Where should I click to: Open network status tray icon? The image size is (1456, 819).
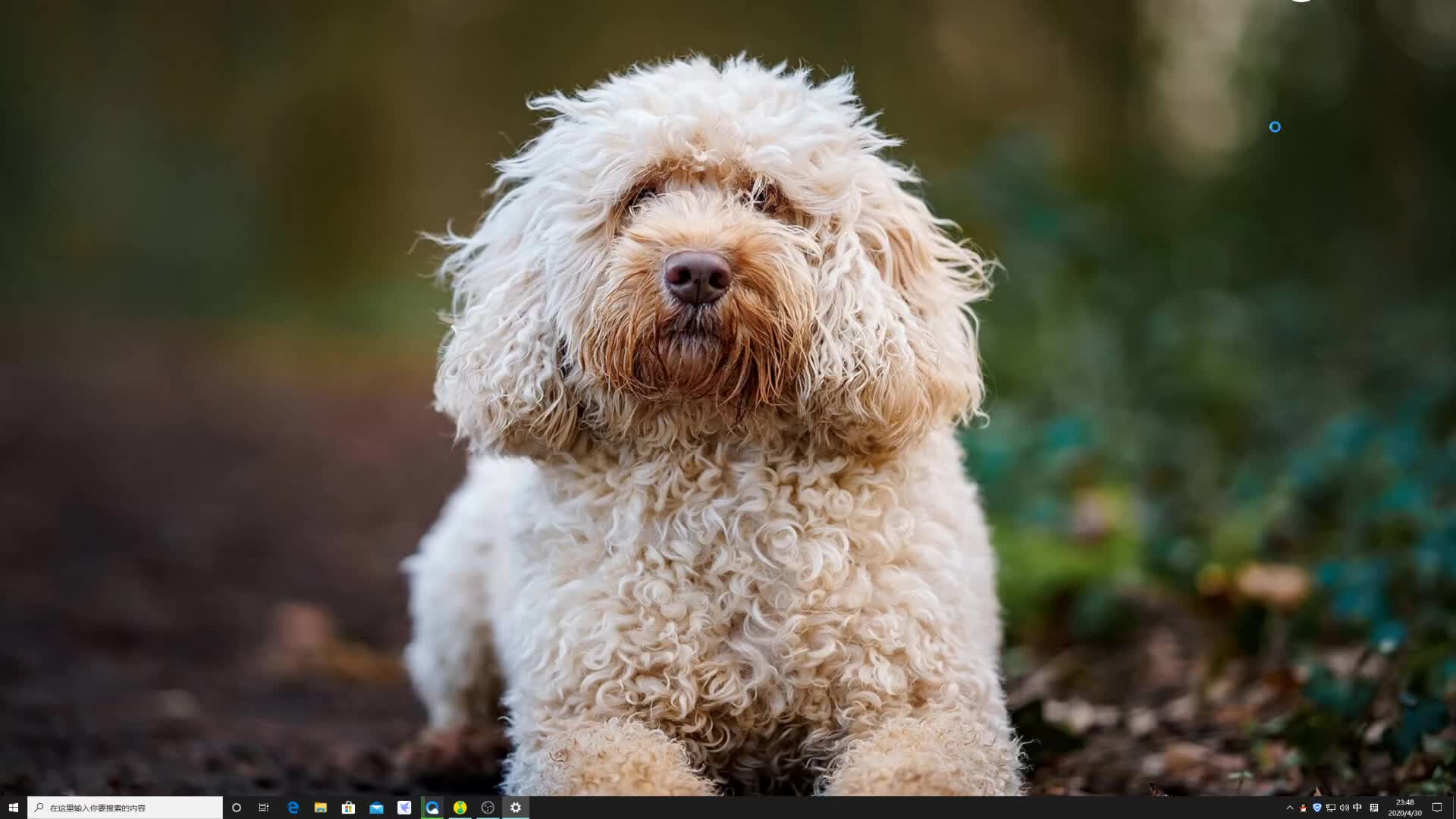[x=1331, y=808]
